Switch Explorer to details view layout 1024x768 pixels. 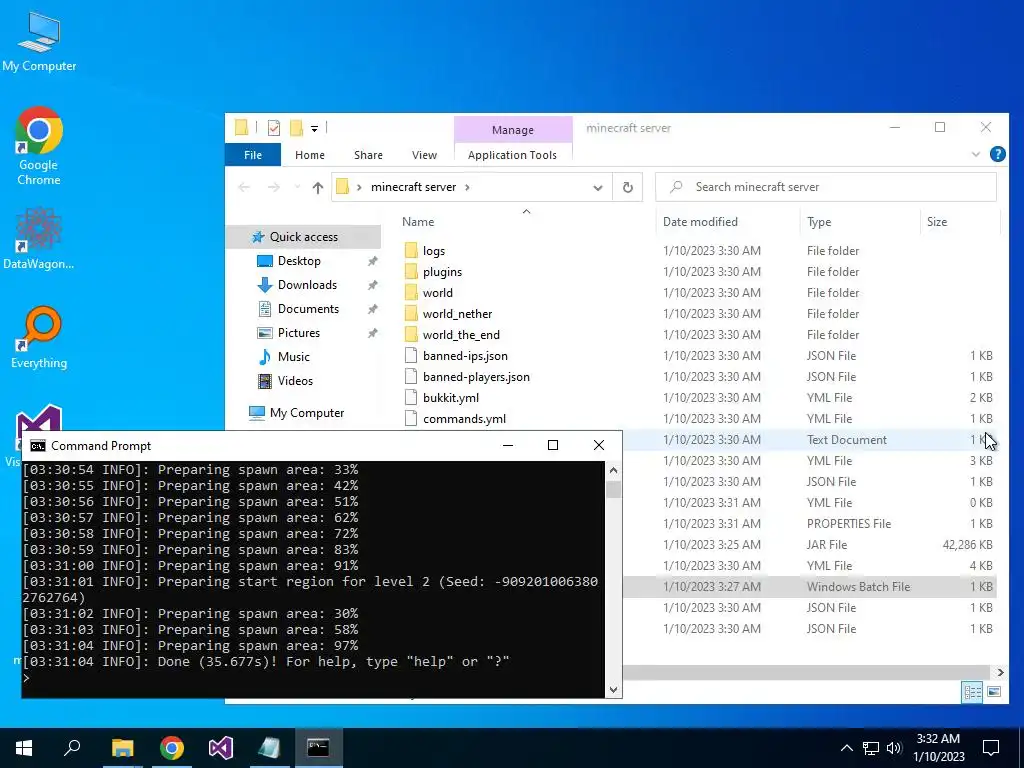[972, 692]
